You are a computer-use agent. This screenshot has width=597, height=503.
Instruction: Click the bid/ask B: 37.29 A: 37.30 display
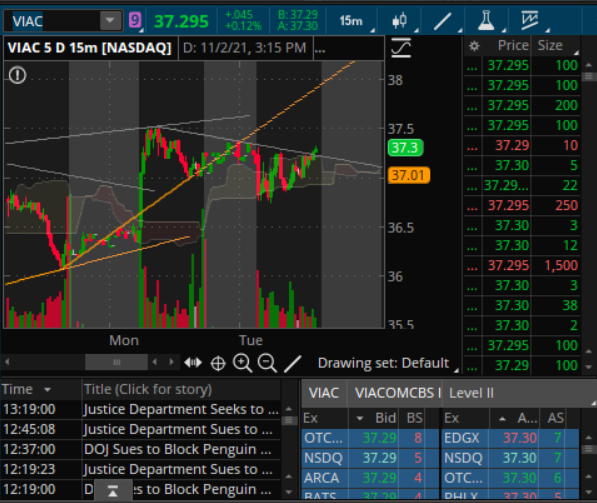point(298,20)
